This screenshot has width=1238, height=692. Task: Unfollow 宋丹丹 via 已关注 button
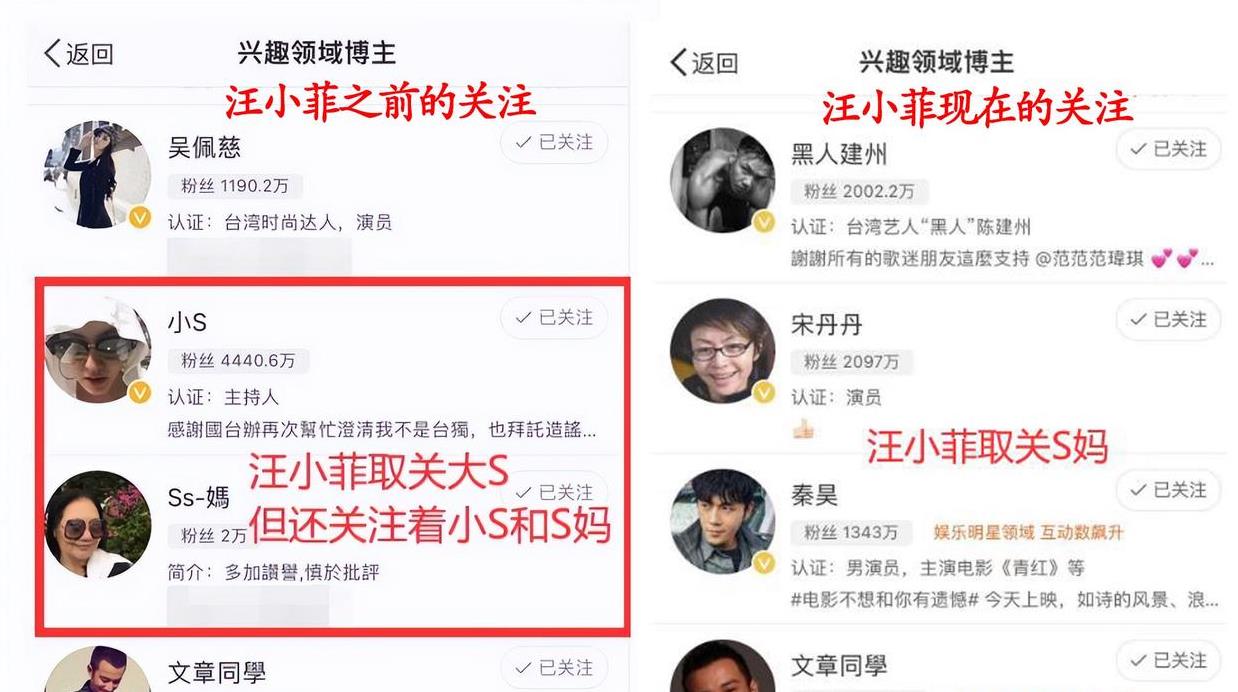tap(1169, 320)
